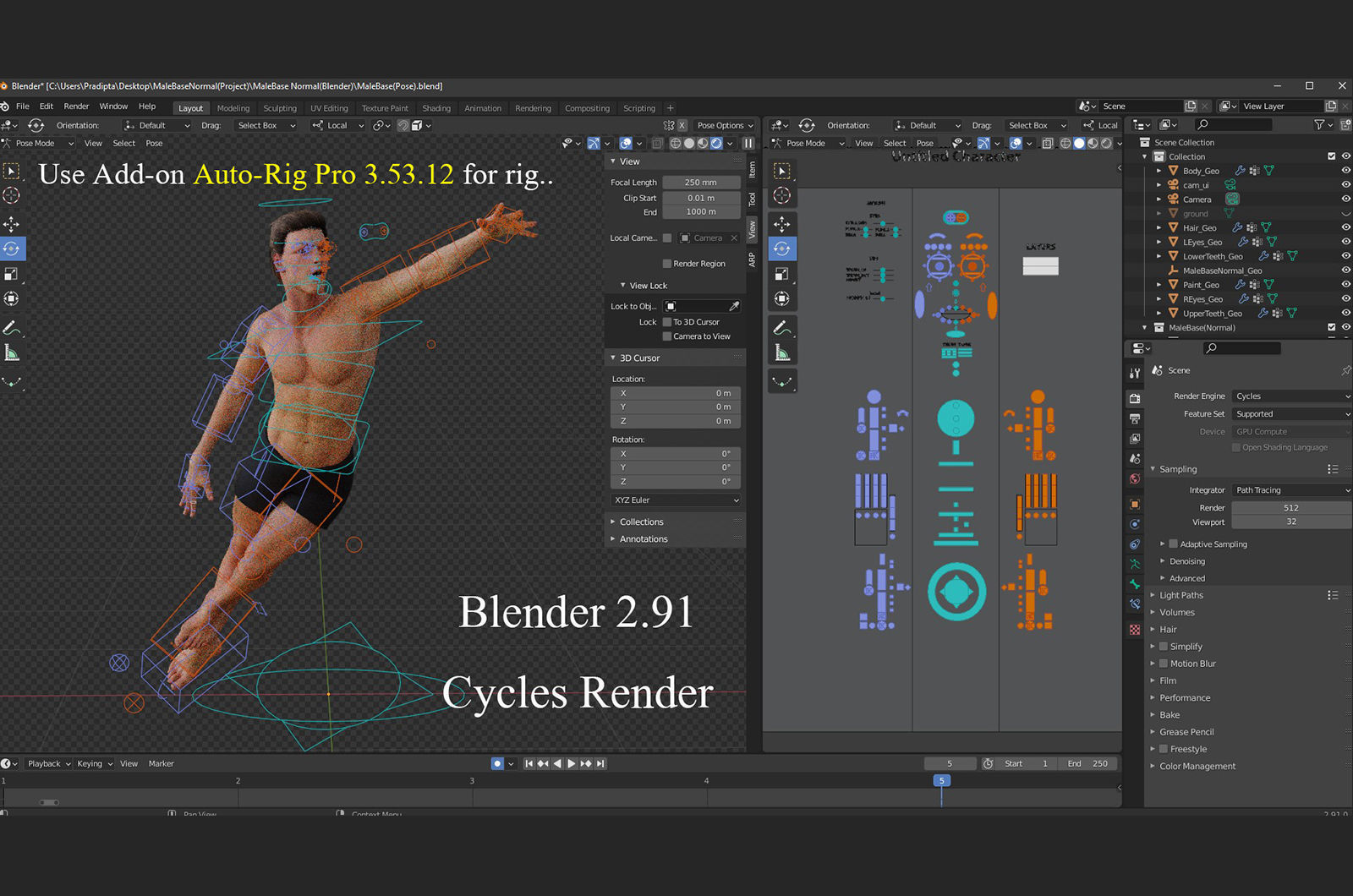Open the XYZ Euler rotation mode dropdown
1353x896 pixels.
coord(676,500)
